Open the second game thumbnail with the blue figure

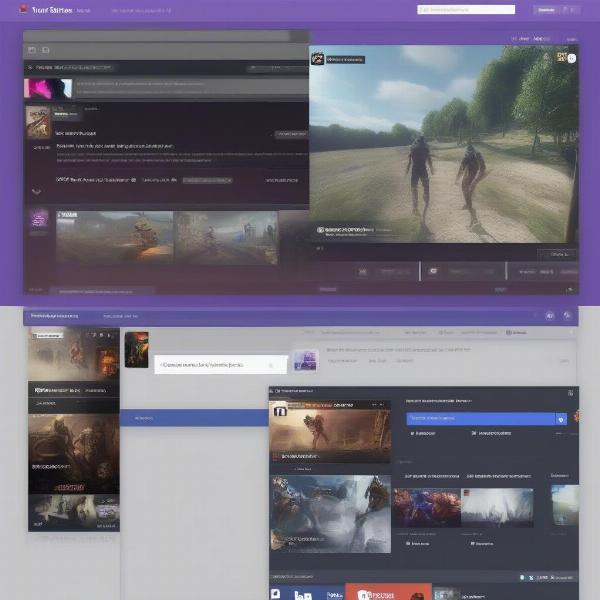[x=226, y=237]
